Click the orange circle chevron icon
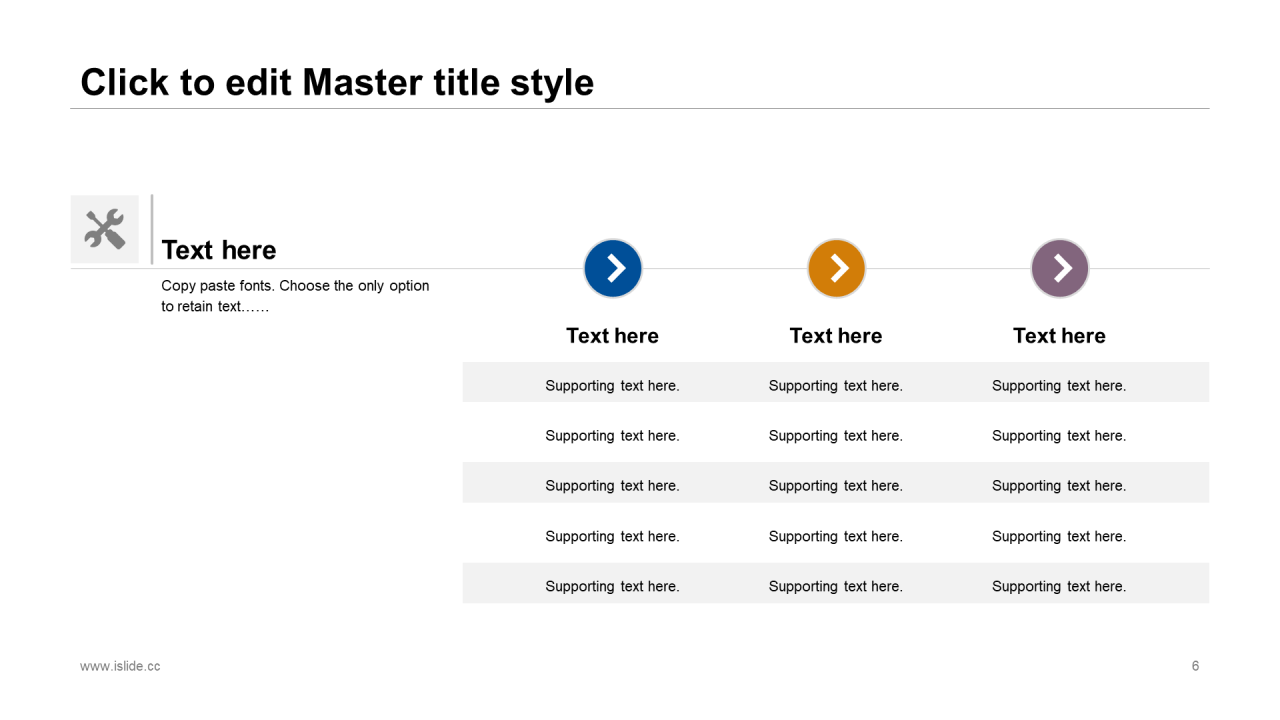This screenshot has height=720, width=1280. (836, 268)
